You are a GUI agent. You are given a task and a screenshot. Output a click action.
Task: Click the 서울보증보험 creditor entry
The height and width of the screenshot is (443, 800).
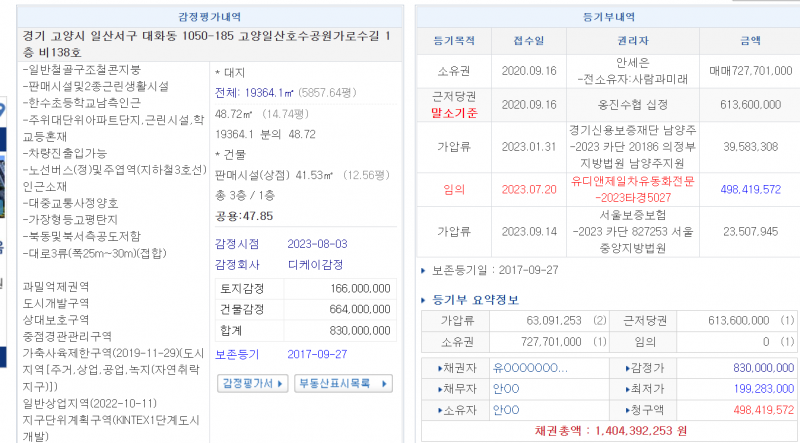633,215
